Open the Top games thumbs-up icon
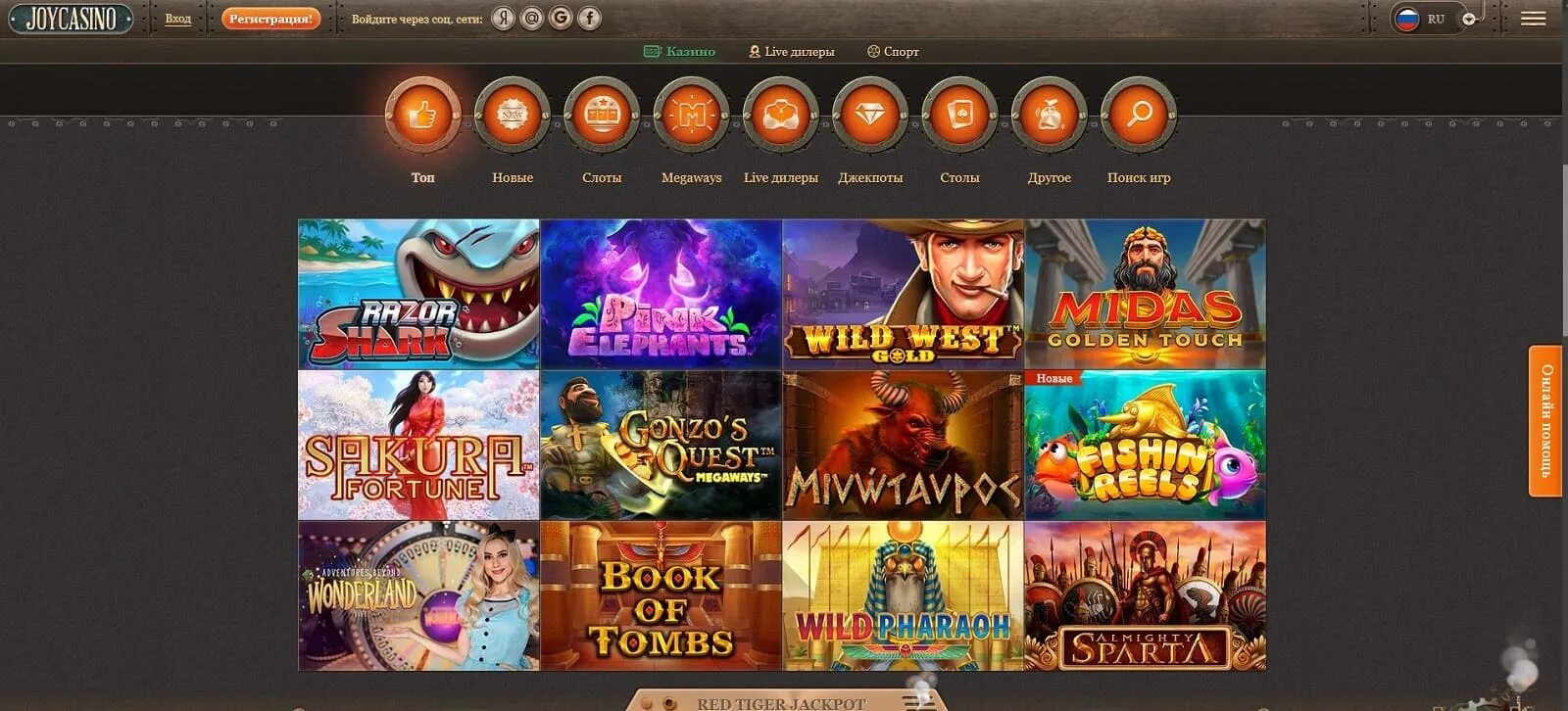This screenshot has width=1568, height=711. tap(422, 116)
